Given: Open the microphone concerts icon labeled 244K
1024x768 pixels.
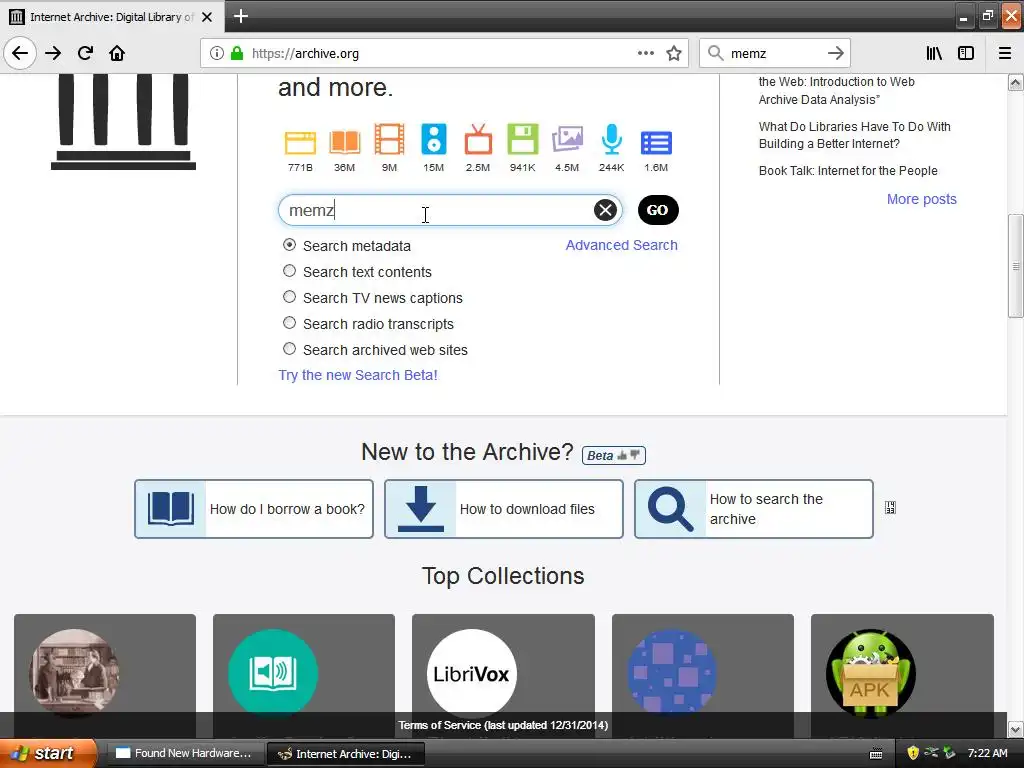Looking at the screenshot, I should 611,139.
